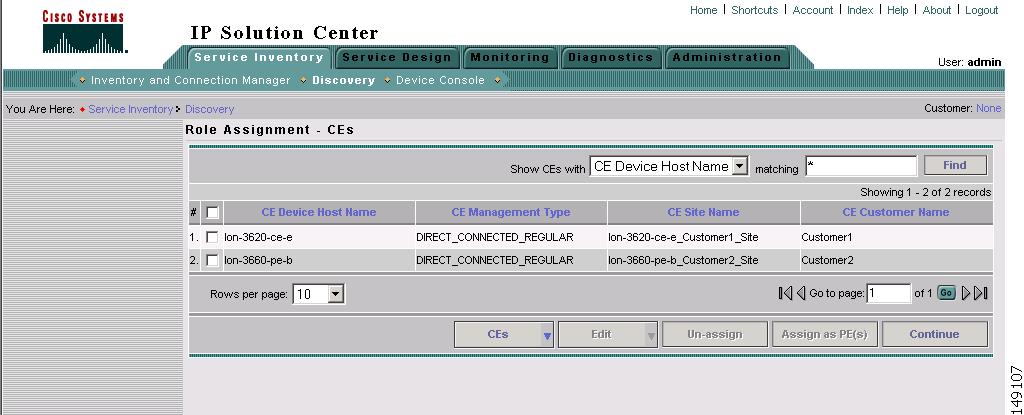Open the Index link
This screenshot has width=1024, height=415.
pos(860,10)
